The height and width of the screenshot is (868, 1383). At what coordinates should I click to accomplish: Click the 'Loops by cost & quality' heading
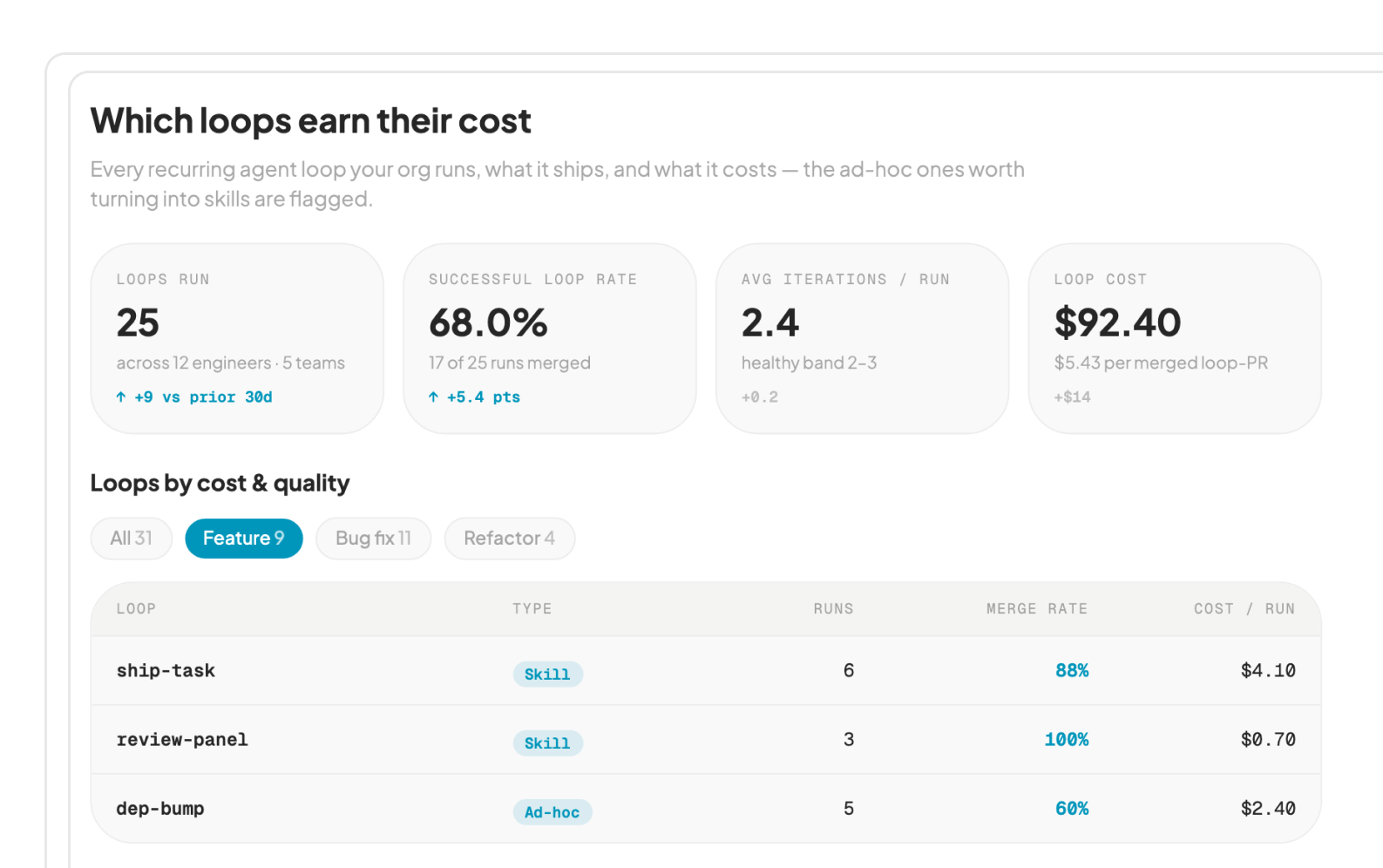click(x=220, y=484)
